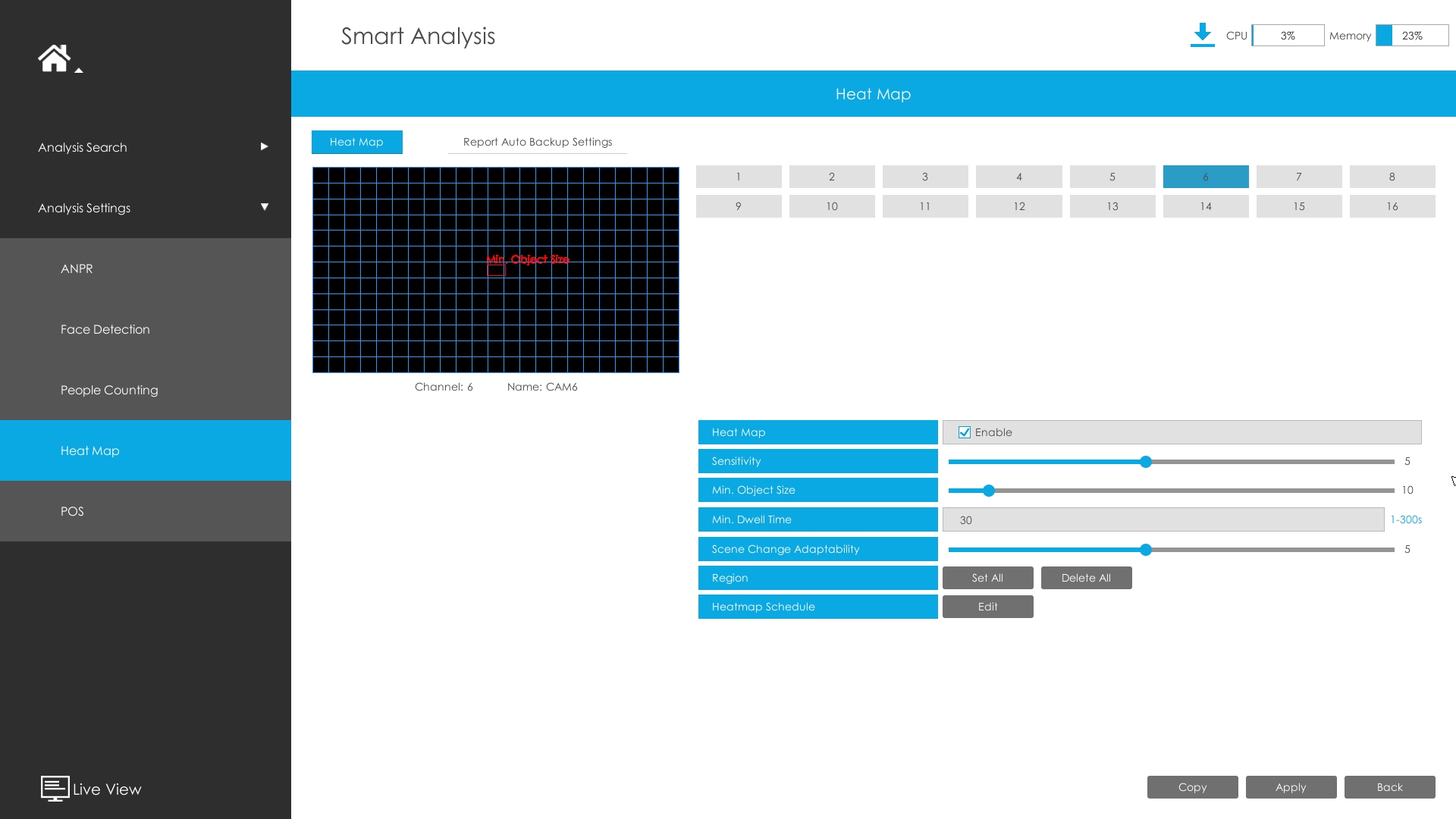Select channel 4 button
1456x819 pixels.
[1019, 177]
